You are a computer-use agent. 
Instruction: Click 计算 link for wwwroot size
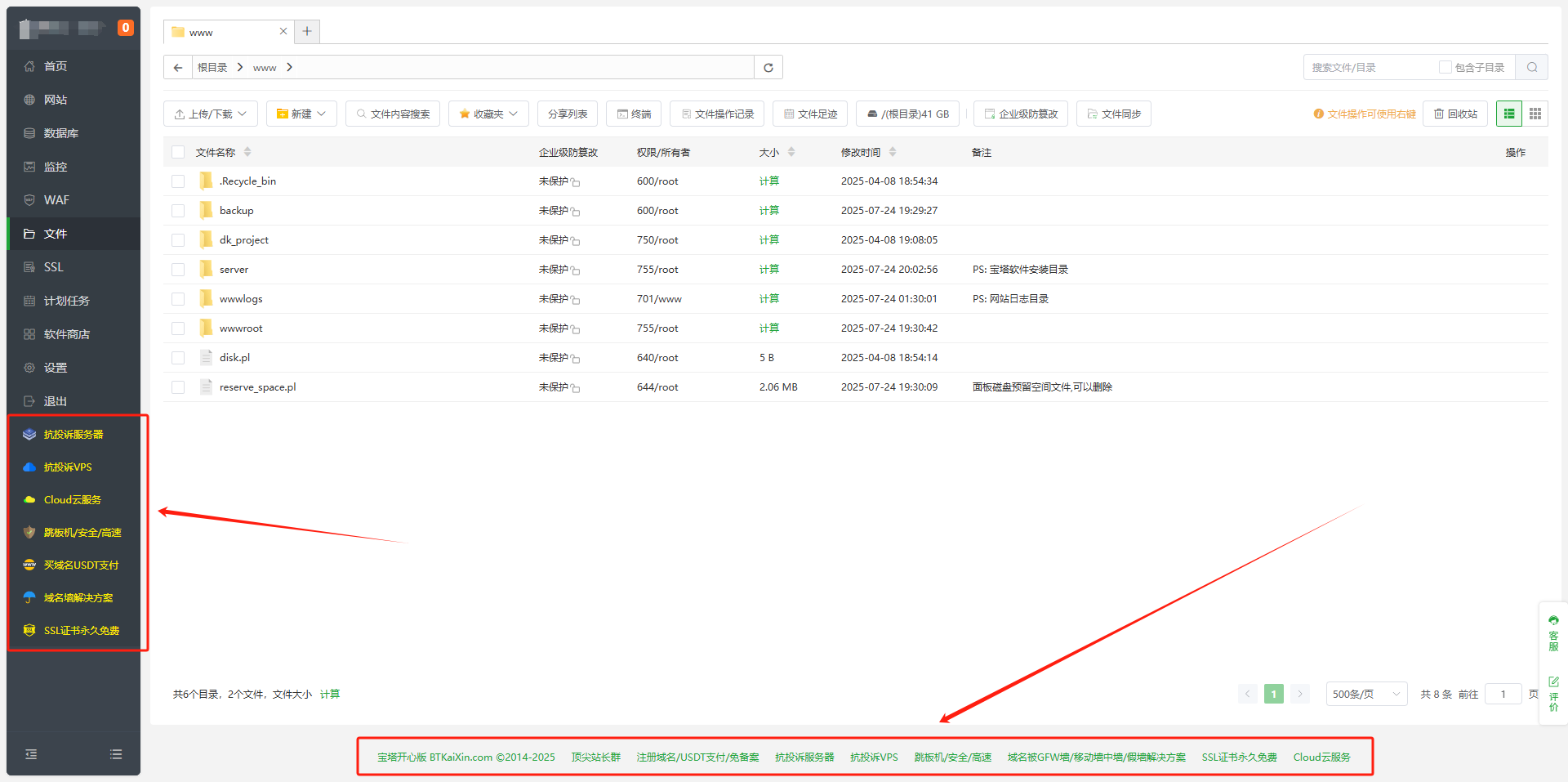[769, 328]
